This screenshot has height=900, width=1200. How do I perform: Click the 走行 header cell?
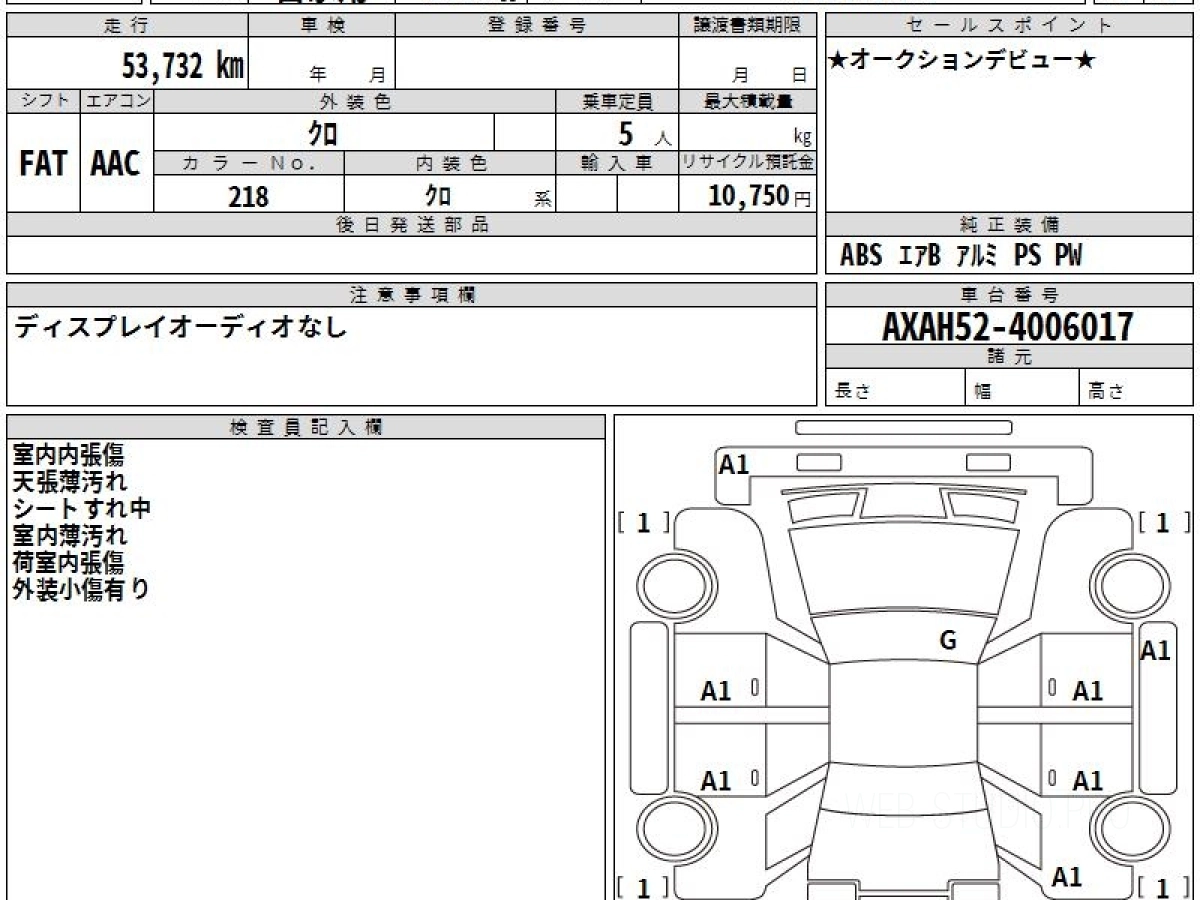coord(127,26)
